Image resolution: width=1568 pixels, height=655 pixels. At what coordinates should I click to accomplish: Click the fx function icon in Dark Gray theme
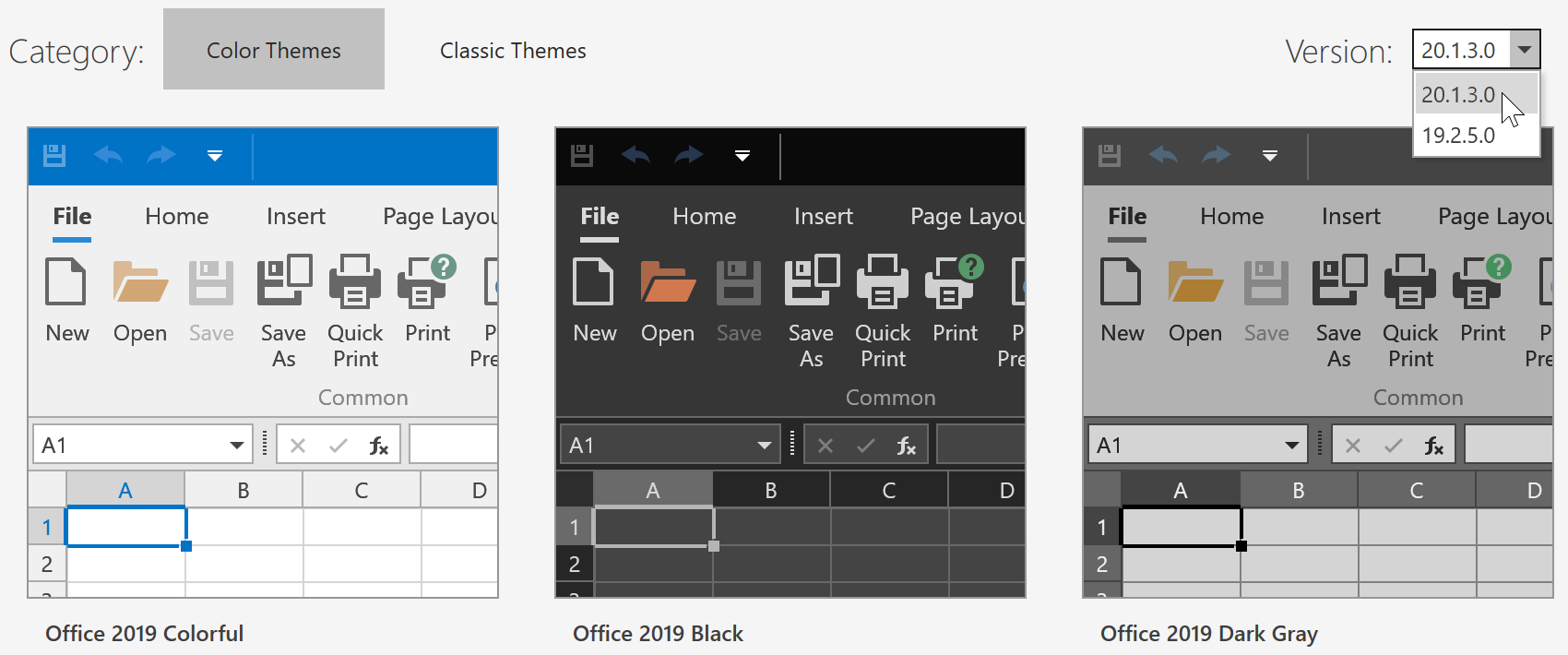pos(1433,447)
